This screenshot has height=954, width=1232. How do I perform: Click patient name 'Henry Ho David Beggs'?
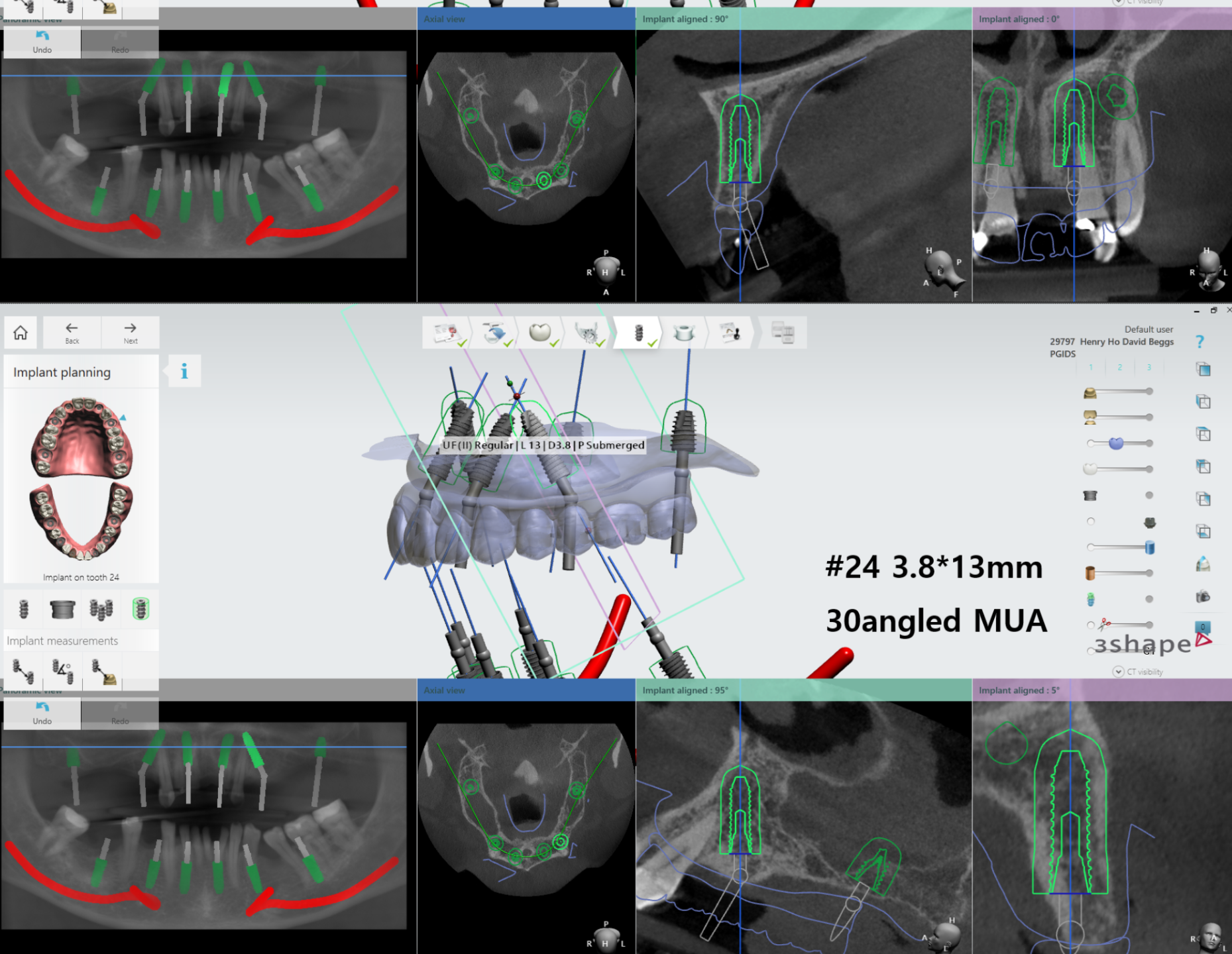pos(1127,342)
